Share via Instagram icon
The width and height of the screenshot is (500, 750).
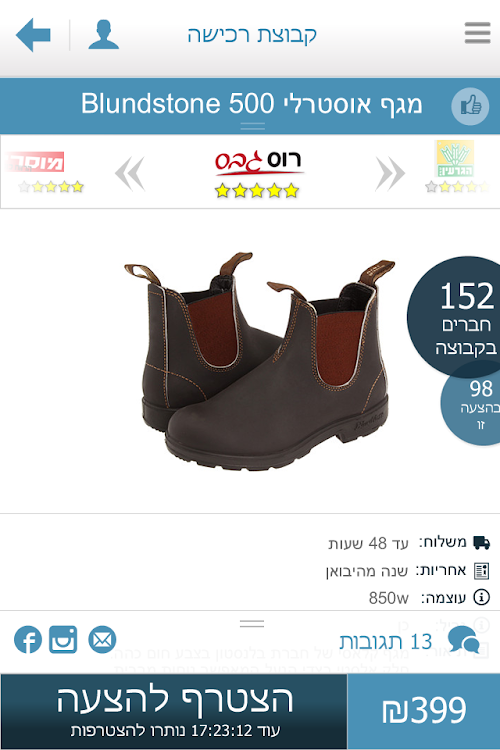pos(63,639)
